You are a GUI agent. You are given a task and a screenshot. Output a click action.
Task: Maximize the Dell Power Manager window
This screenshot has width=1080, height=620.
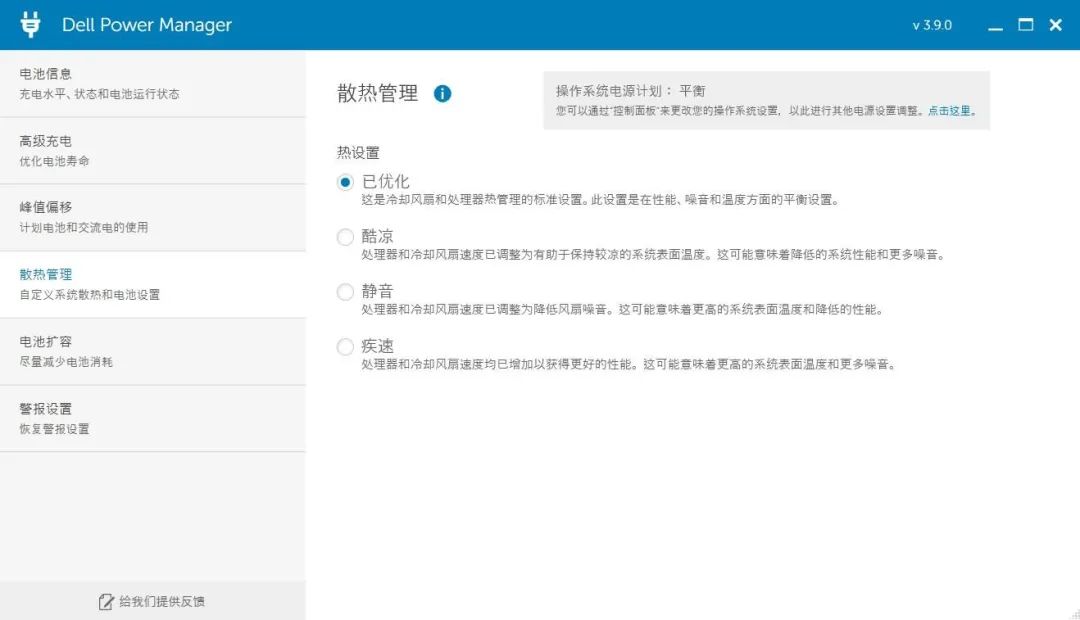[x=1026, y=25]
